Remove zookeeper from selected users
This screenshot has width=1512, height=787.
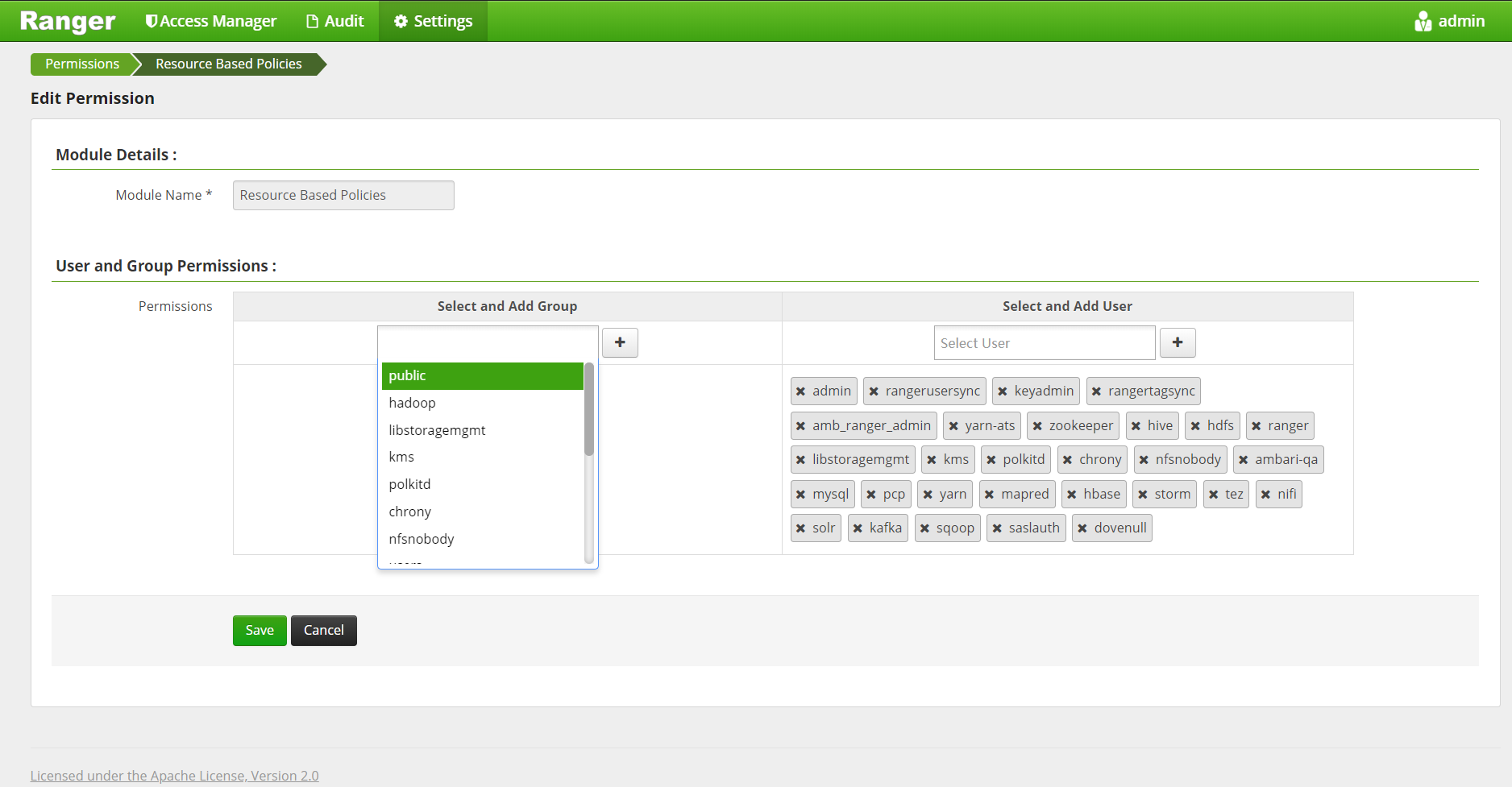[x=1038, y=425]
